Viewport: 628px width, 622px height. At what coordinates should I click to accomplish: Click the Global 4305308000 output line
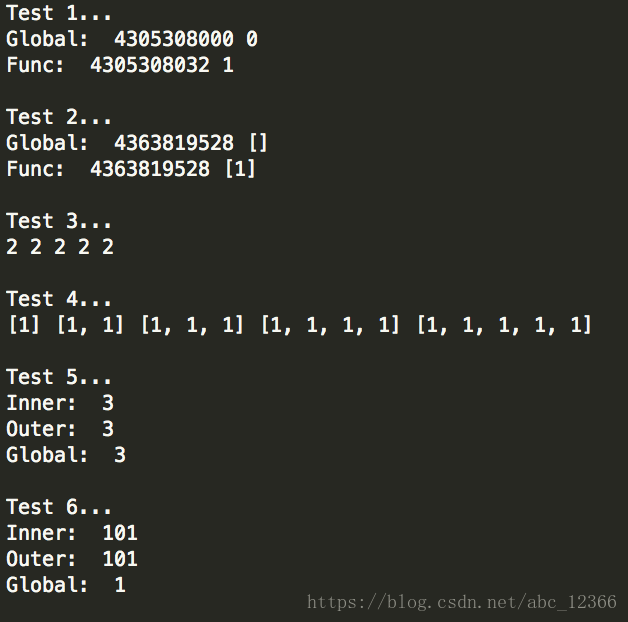pos(131,40)
